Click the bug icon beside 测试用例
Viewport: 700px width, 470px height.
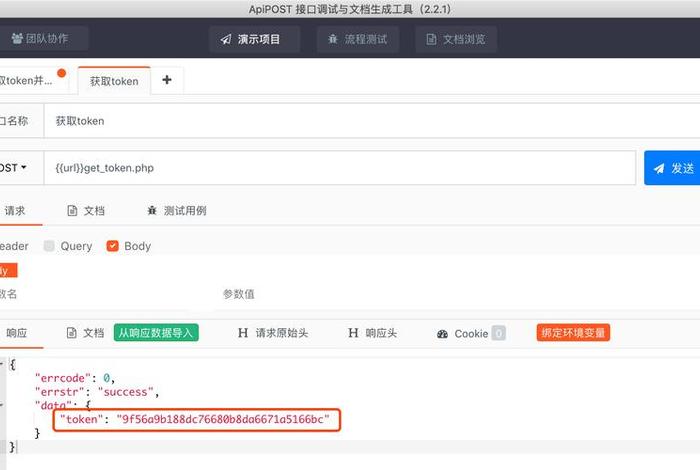click(152, 211)
